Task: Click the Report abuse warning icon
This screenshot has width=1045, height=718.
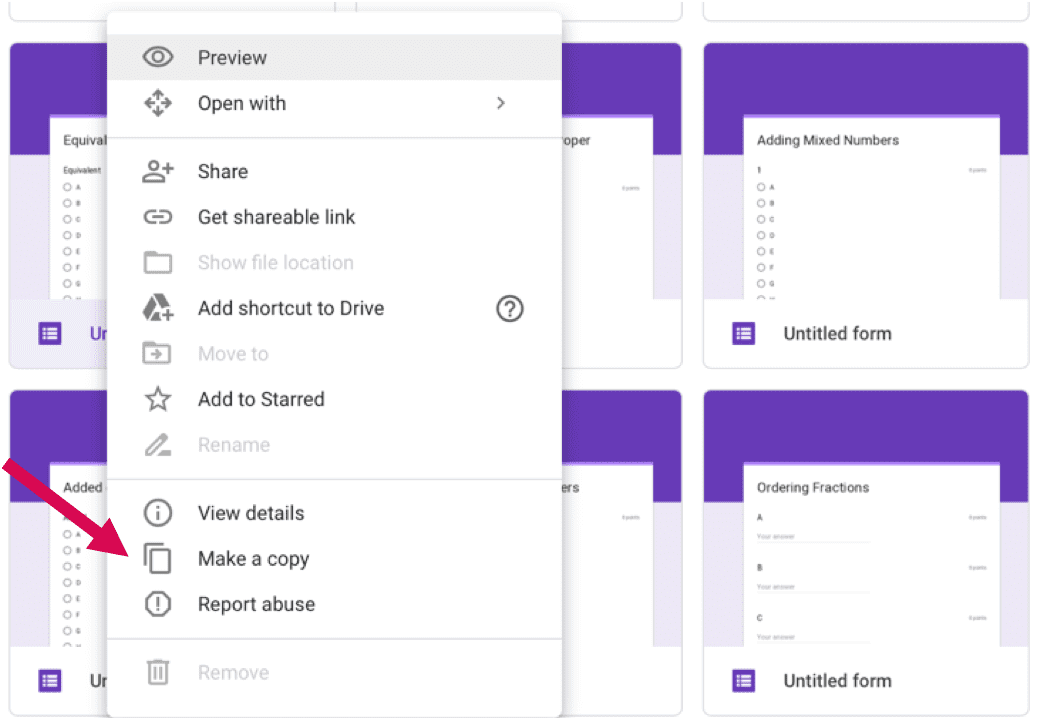Action: tap(158, 605)
